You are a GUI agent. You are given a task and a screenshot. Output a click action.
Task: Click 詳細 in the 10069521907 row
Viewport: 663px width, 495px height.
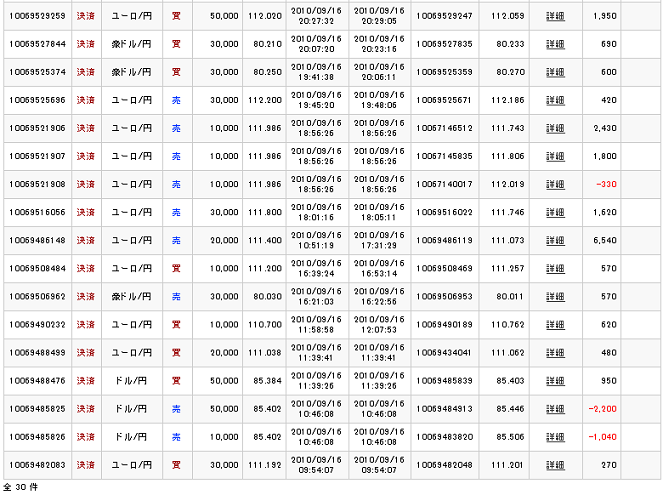click(555, 156)
